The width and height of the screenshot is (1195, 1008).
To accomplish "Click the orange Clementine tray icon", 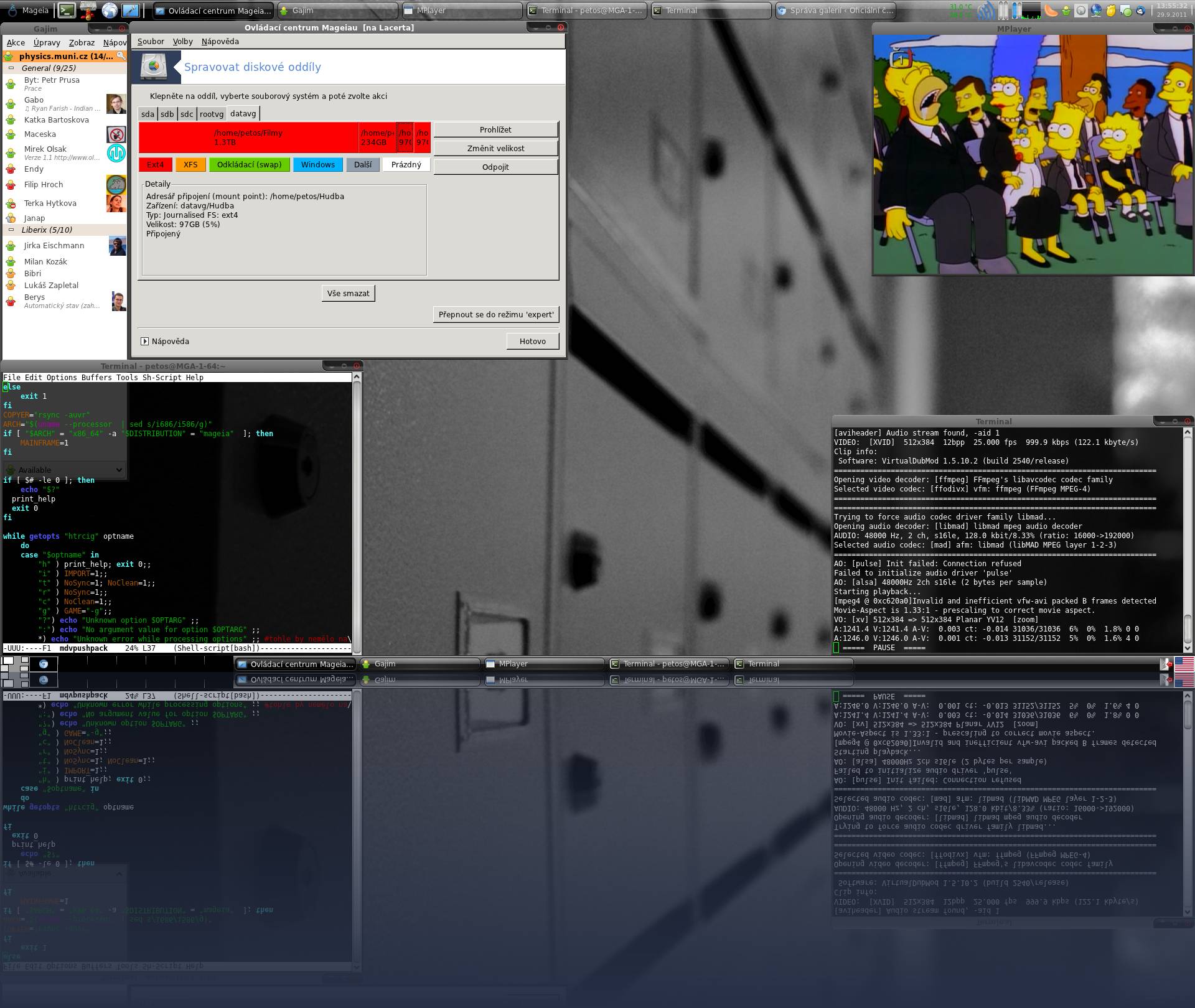I will click(1051, 10).
